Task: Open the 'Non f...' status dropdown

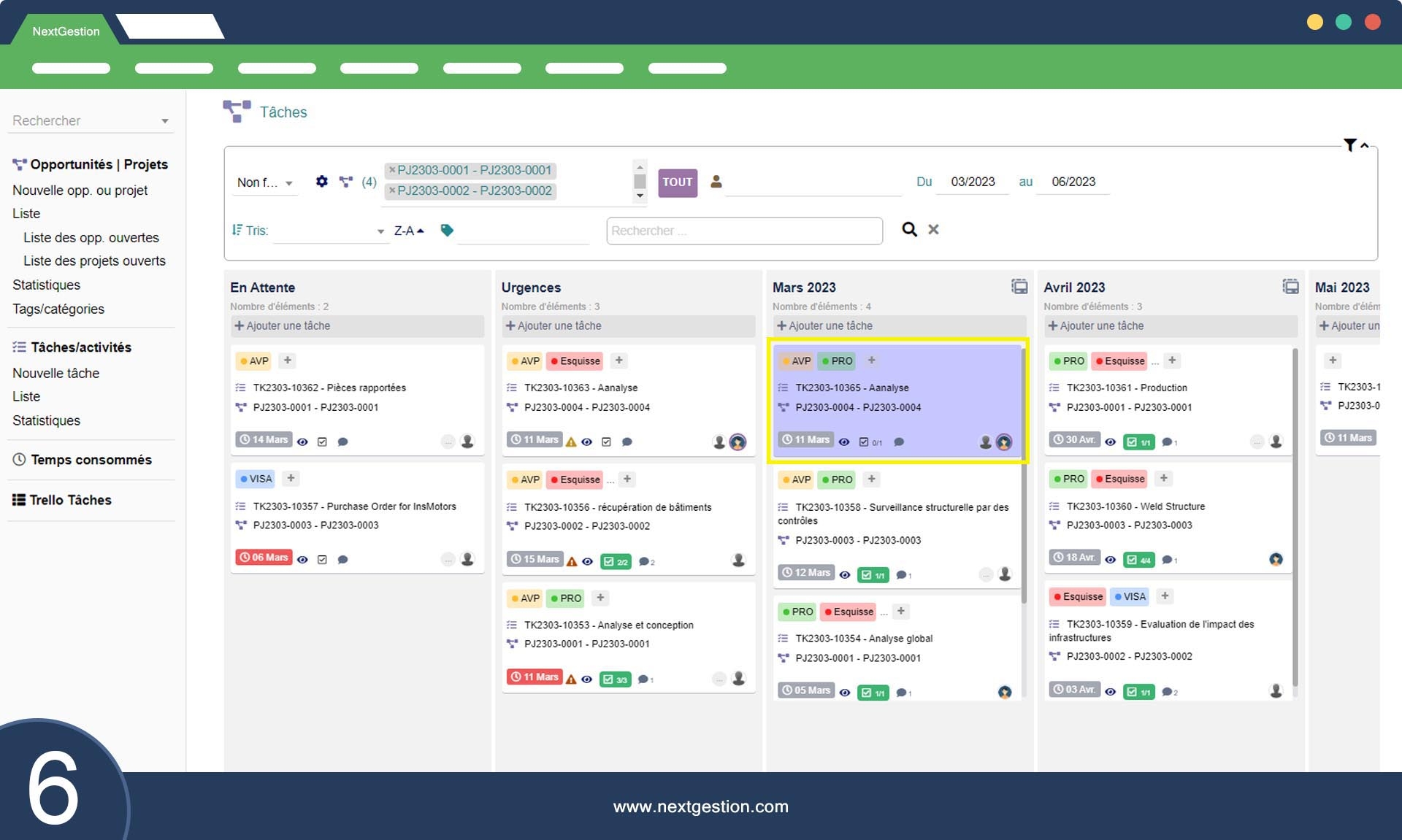Action: click(264, 182)
